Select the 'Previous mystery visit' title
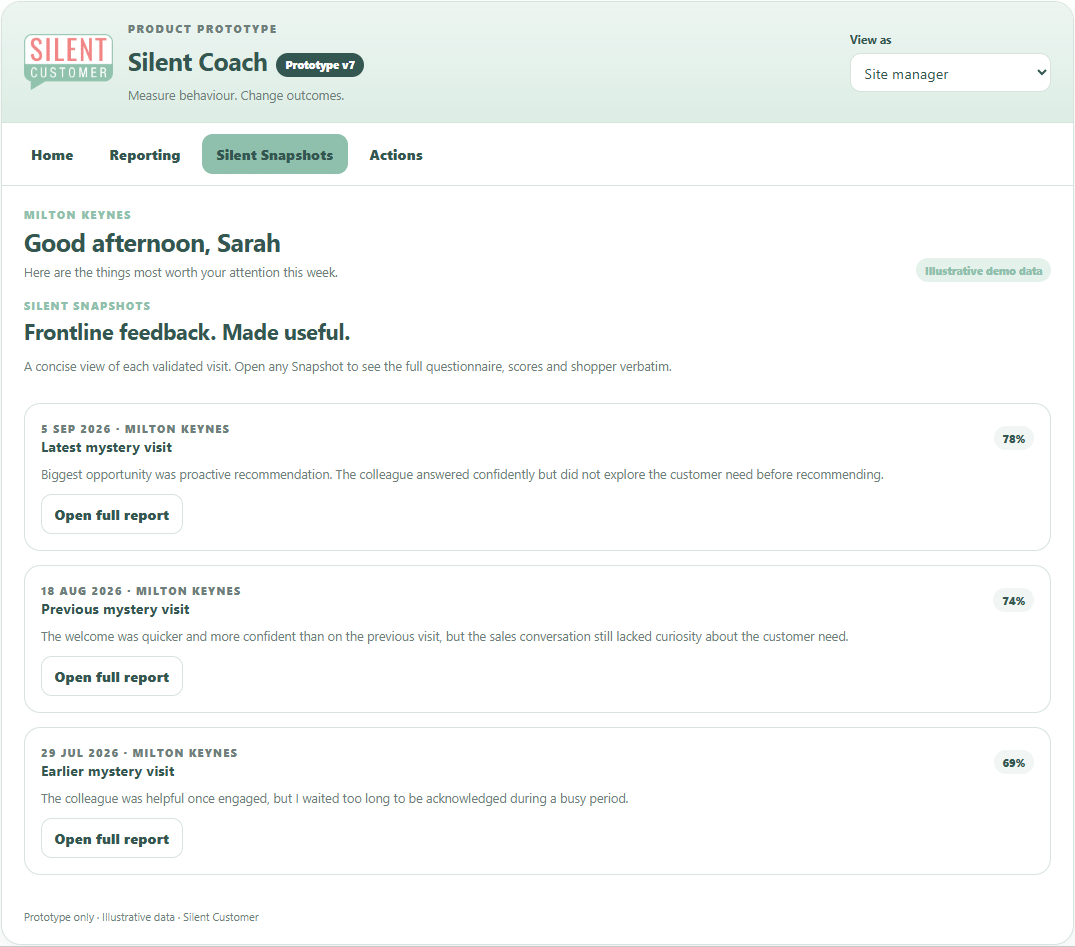The height and width of the screenshot is (947, 1075). click(x=115, y=609)
